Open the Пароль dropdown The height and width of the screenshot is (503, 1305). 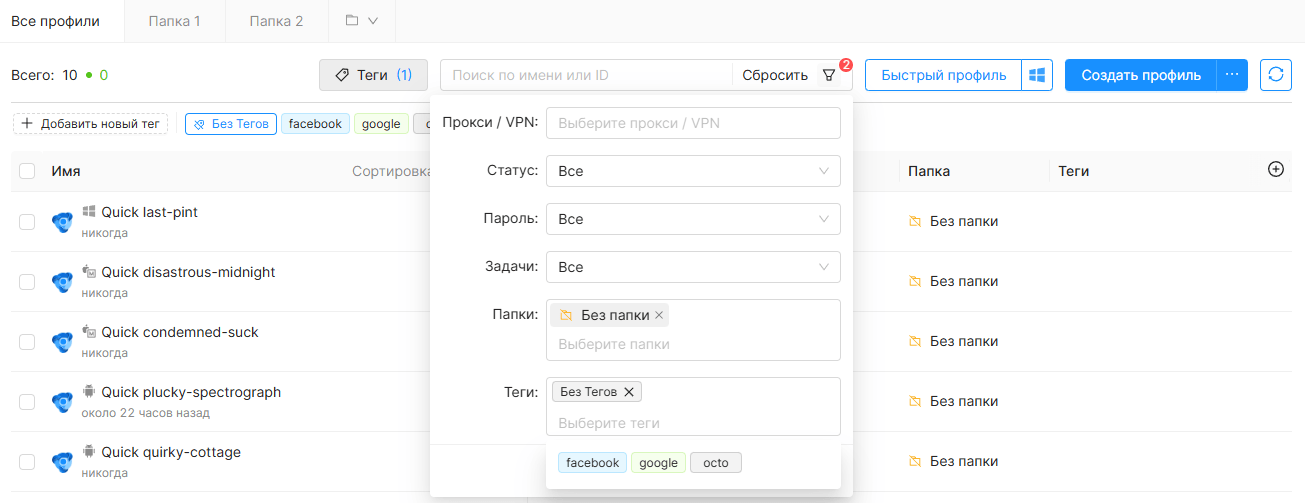[x=693, y=219]
